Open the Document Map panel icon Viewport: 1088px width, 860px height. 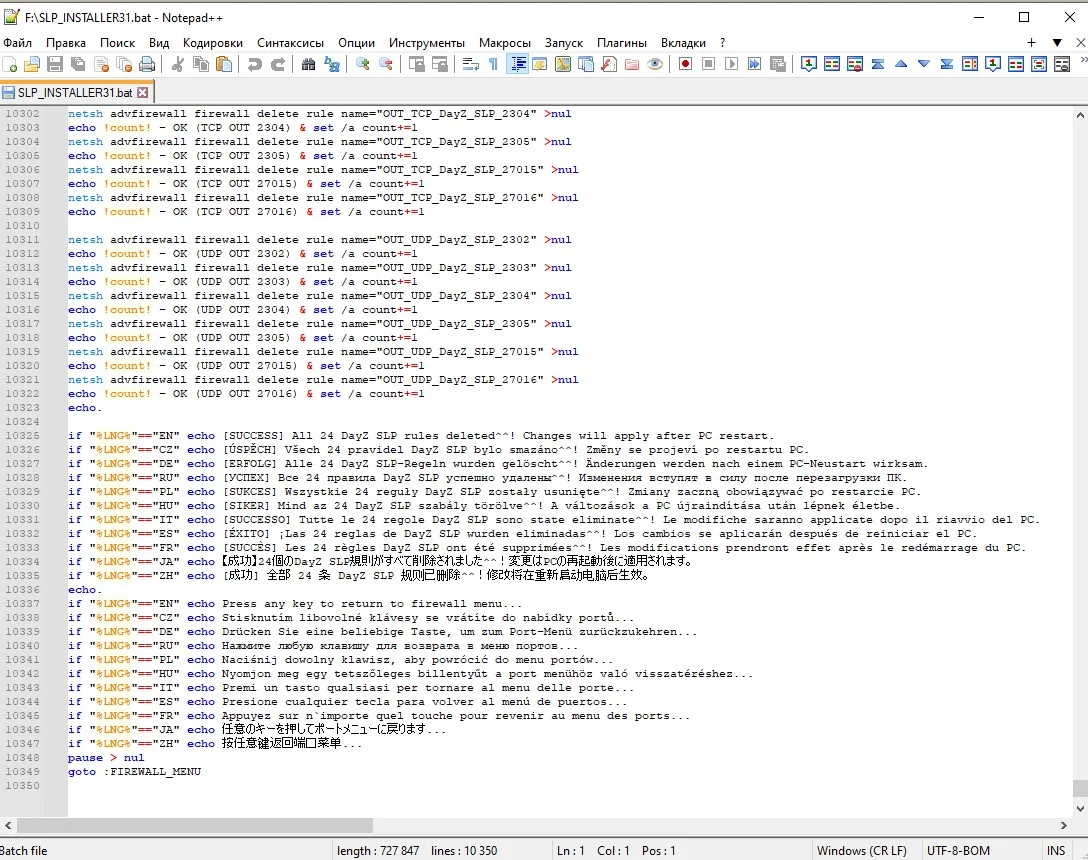pos(563,65)
